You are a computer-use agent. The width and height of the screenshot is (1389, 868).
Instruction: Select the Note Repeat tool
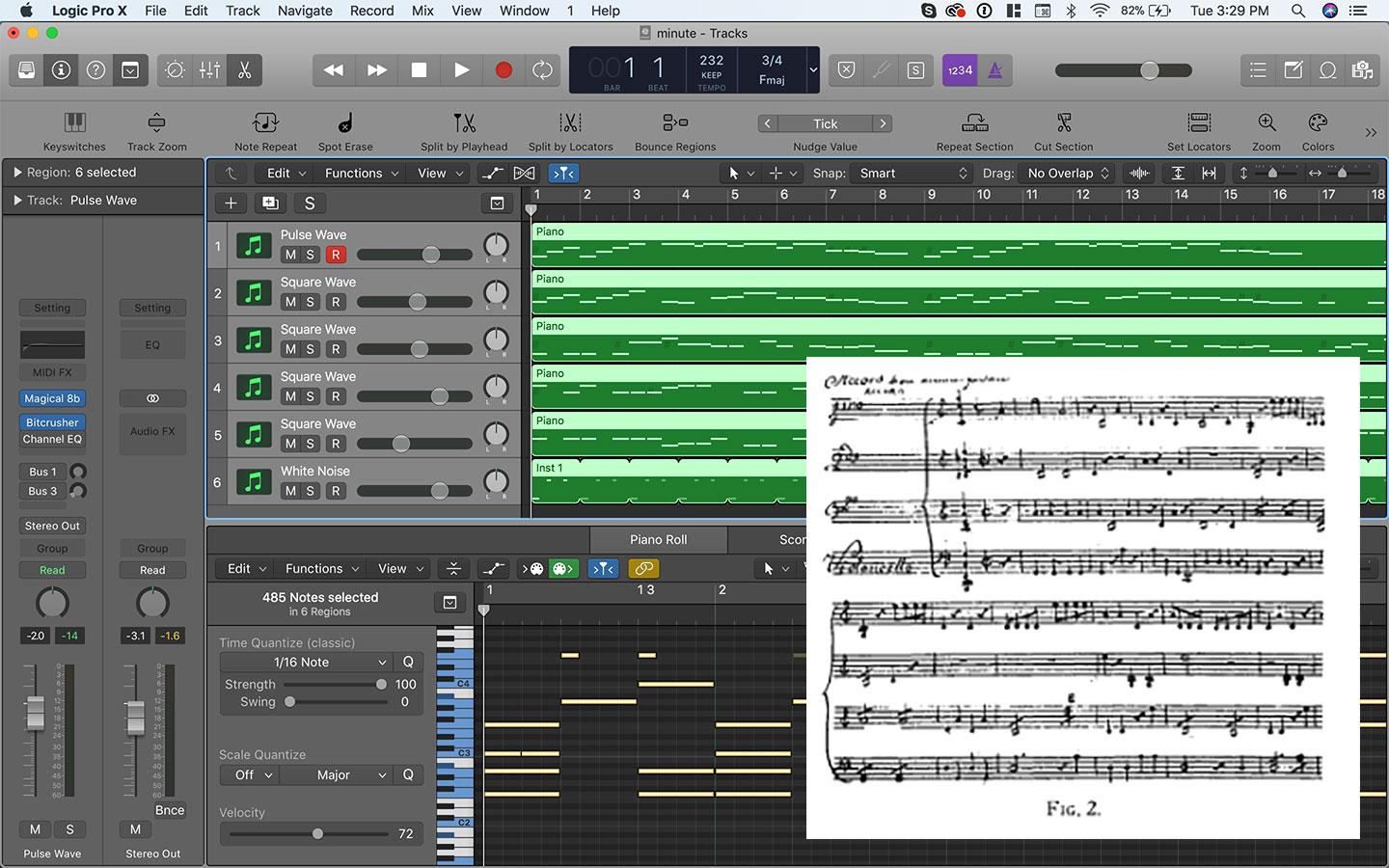pos(265,123)
